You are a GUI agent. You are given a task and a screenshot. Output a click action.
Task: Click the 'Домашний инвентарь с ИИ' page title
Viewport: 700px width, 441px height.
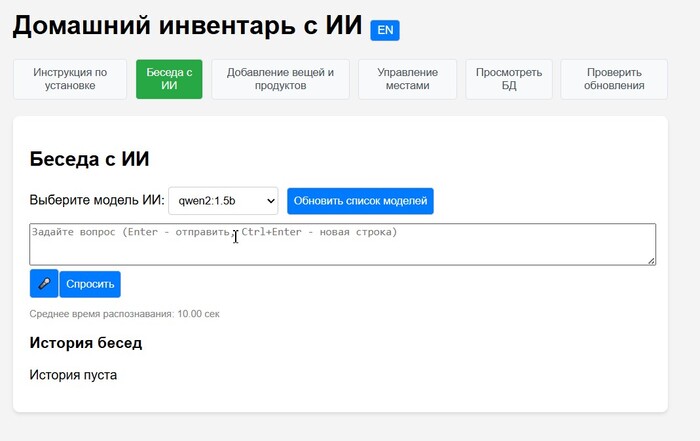pyautogui.click(x=187, y=27)
